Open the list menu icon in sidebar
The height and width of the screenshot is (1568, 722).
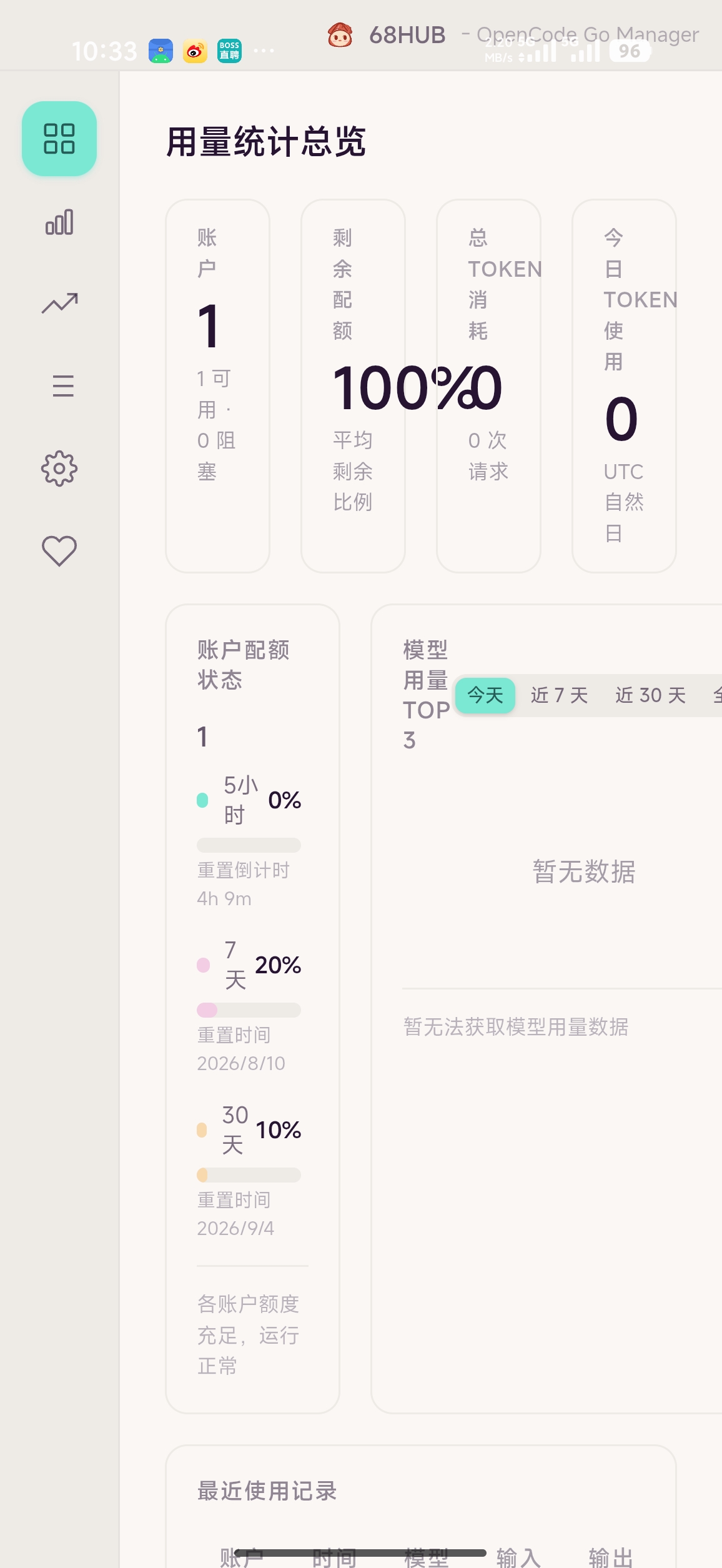[x=62, y=386]
